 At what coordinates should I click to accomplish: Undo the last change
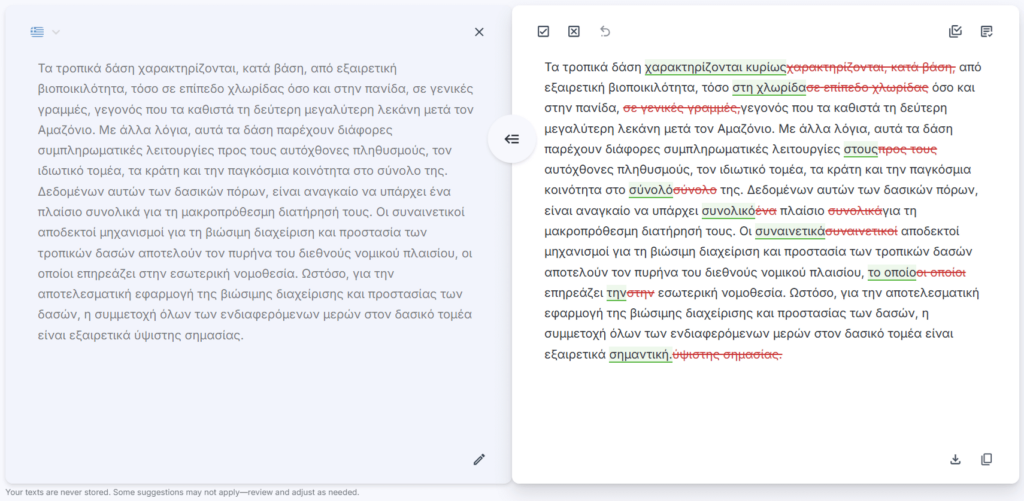[x=604, y=32]
